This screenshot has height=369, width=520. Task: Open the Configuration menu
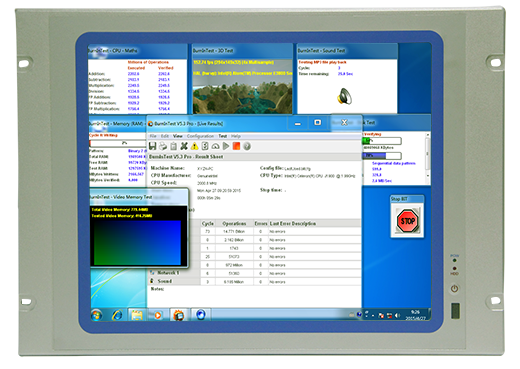click(200, 136)
